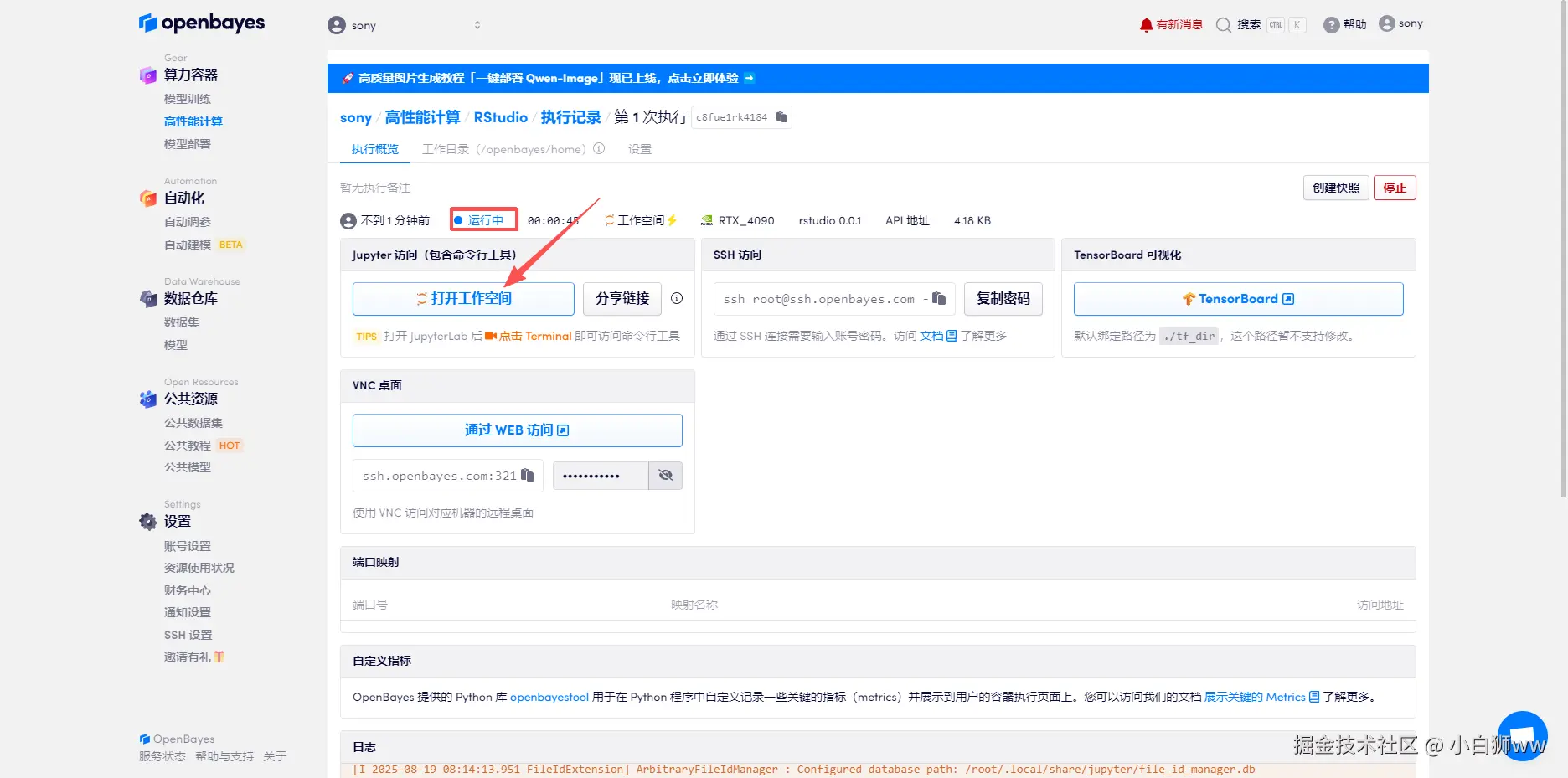Open 财务中心 in the sidebar
The width and height of the screenshot is (1568, 778).
click(188, 590)
